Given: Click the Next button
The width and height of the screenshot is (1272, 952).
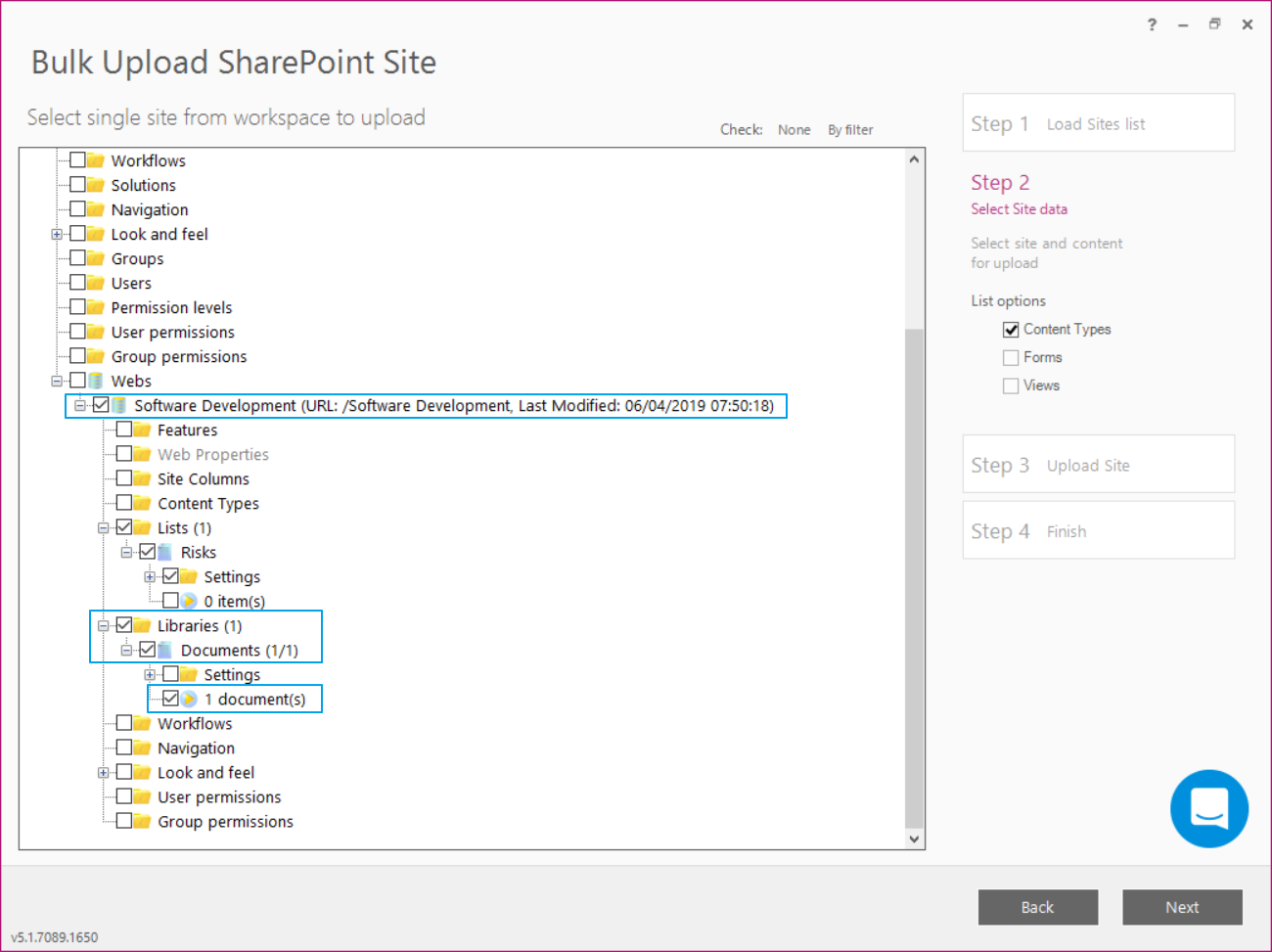Looking at the screenshot, I should click(1182, 907).
